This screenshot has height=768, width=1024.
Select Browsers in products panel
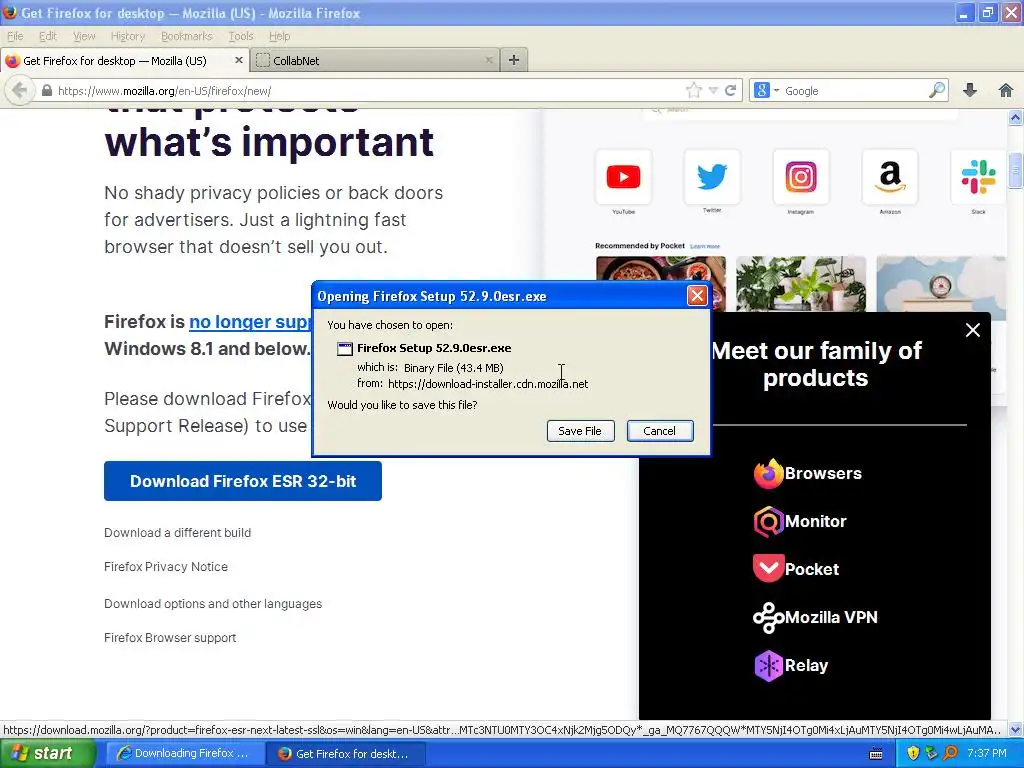tap(808, 473)
